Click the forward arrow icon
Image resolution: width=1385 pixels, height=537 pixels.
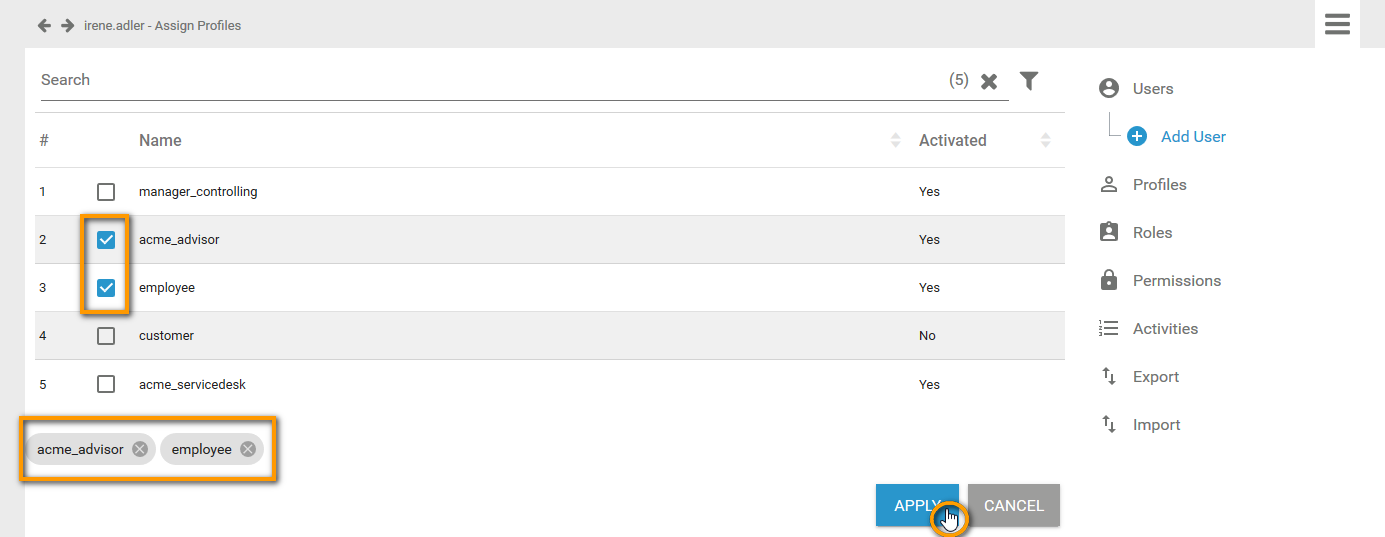68,25
